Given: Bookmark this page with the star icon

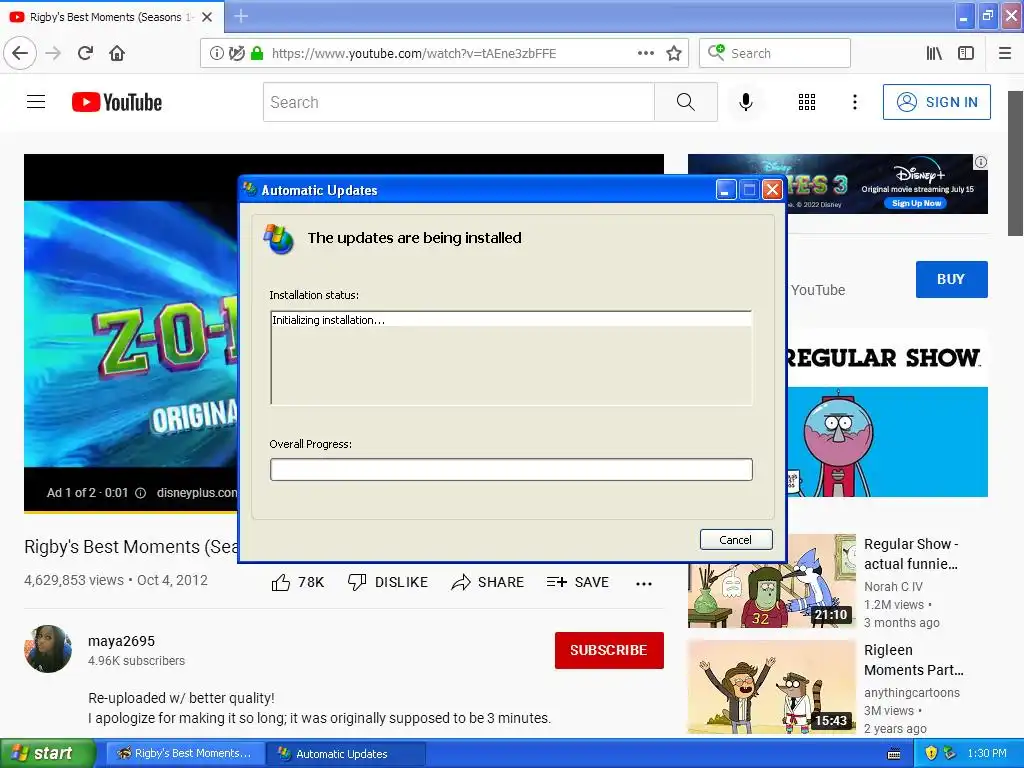Looking at the screenshot, I should 674,53.
